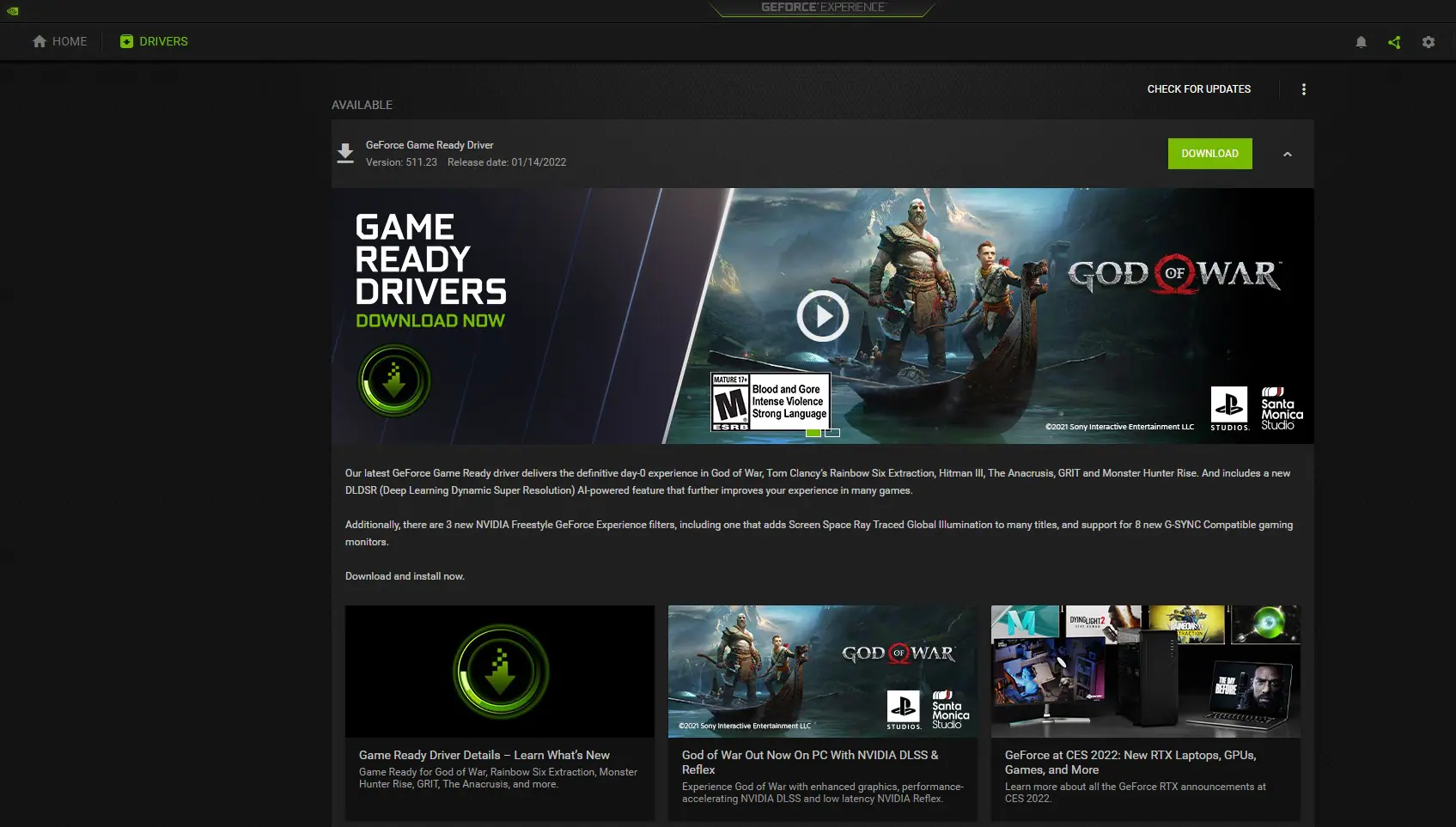1456x827 pixels.
Task: Click the PlayStation Studios logo in the banner
Action: 1229,409
